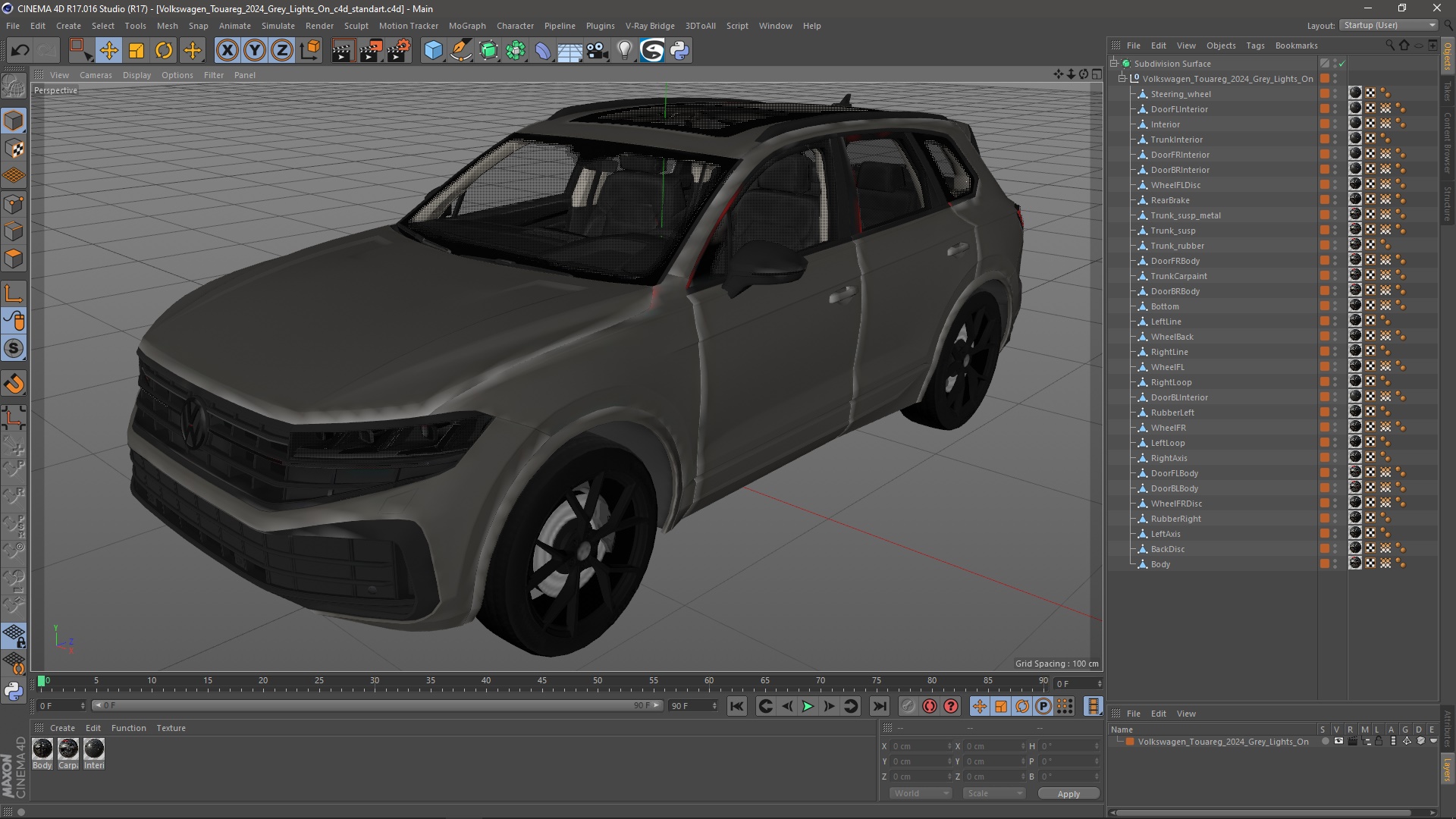Enable Texture mode checker icon
Screen dimensions: 1456x819
tap(14, 149)
